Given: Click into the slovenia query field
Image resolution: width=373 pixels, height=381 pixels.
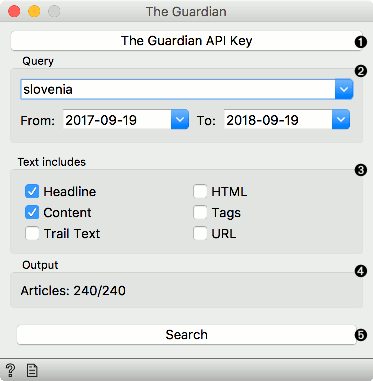Looking at the screenshot, I should pyautogui.click(x=178, y=89).
